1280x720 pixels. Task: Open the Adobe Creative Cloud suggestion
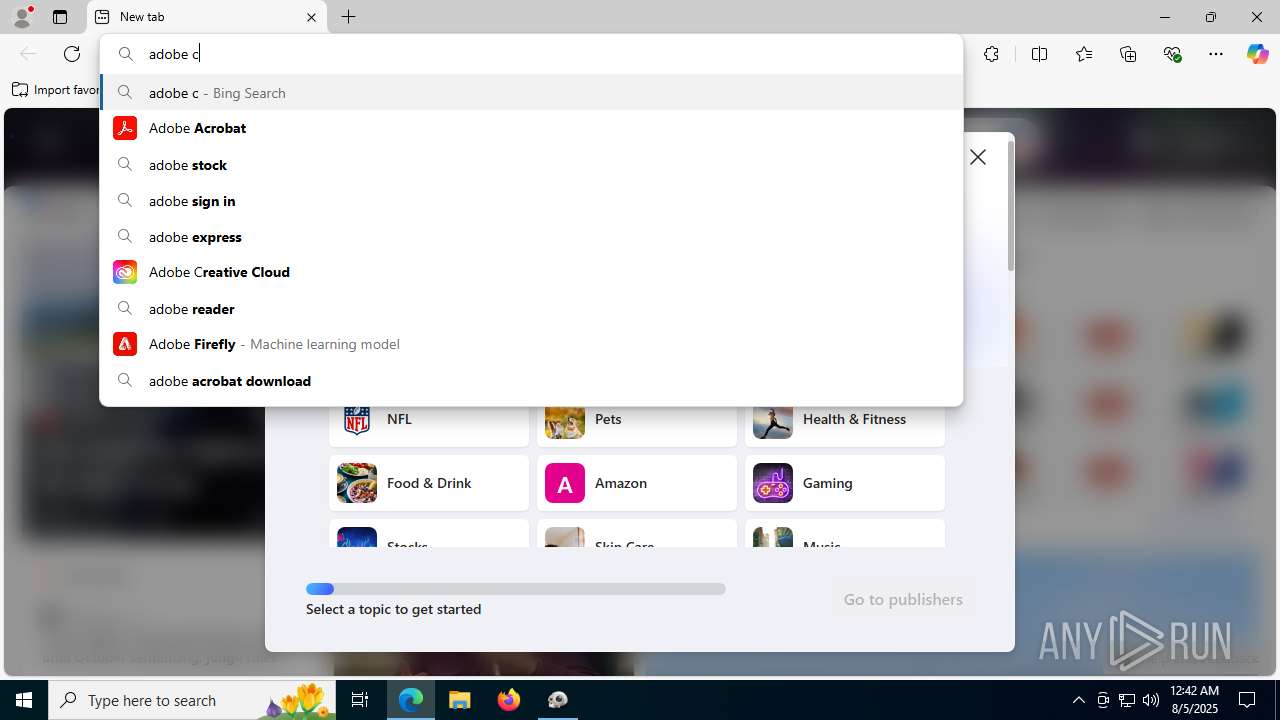click(x=531, y=272)
